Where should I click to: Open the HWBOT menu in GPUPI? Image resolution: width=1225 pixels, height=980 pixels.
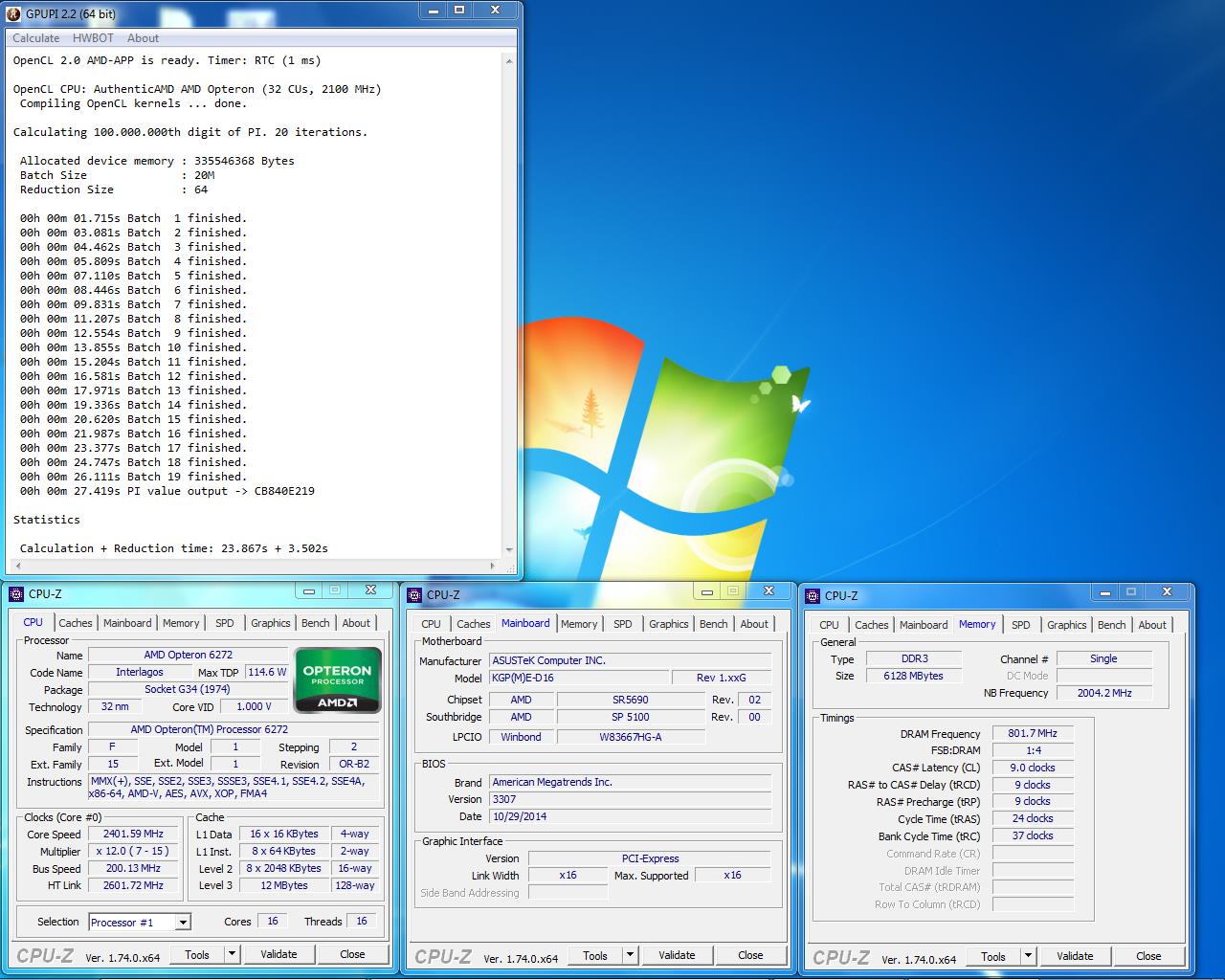point(93,38)
